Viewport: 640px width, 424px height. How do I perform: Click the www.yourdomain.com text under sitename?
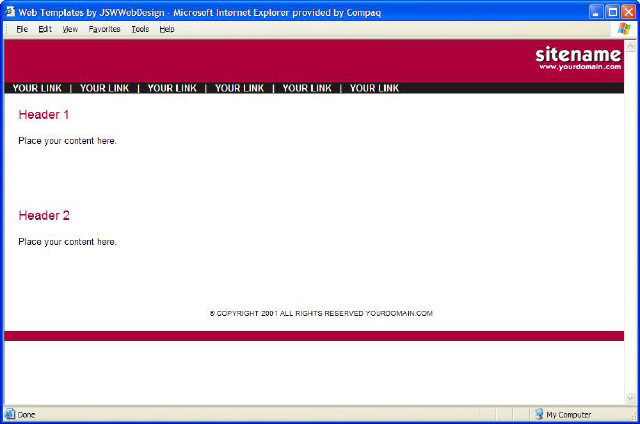click(x=580, y=67)
